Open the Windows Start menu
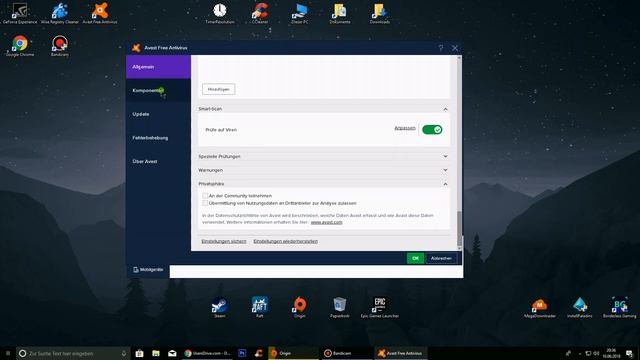 8,353
